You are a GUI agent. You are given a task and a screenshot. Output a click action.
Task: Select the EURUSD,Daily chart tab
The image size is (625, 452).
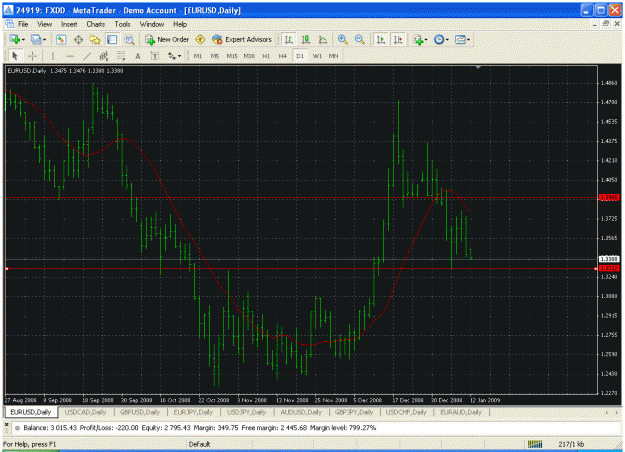coord(30,412)
